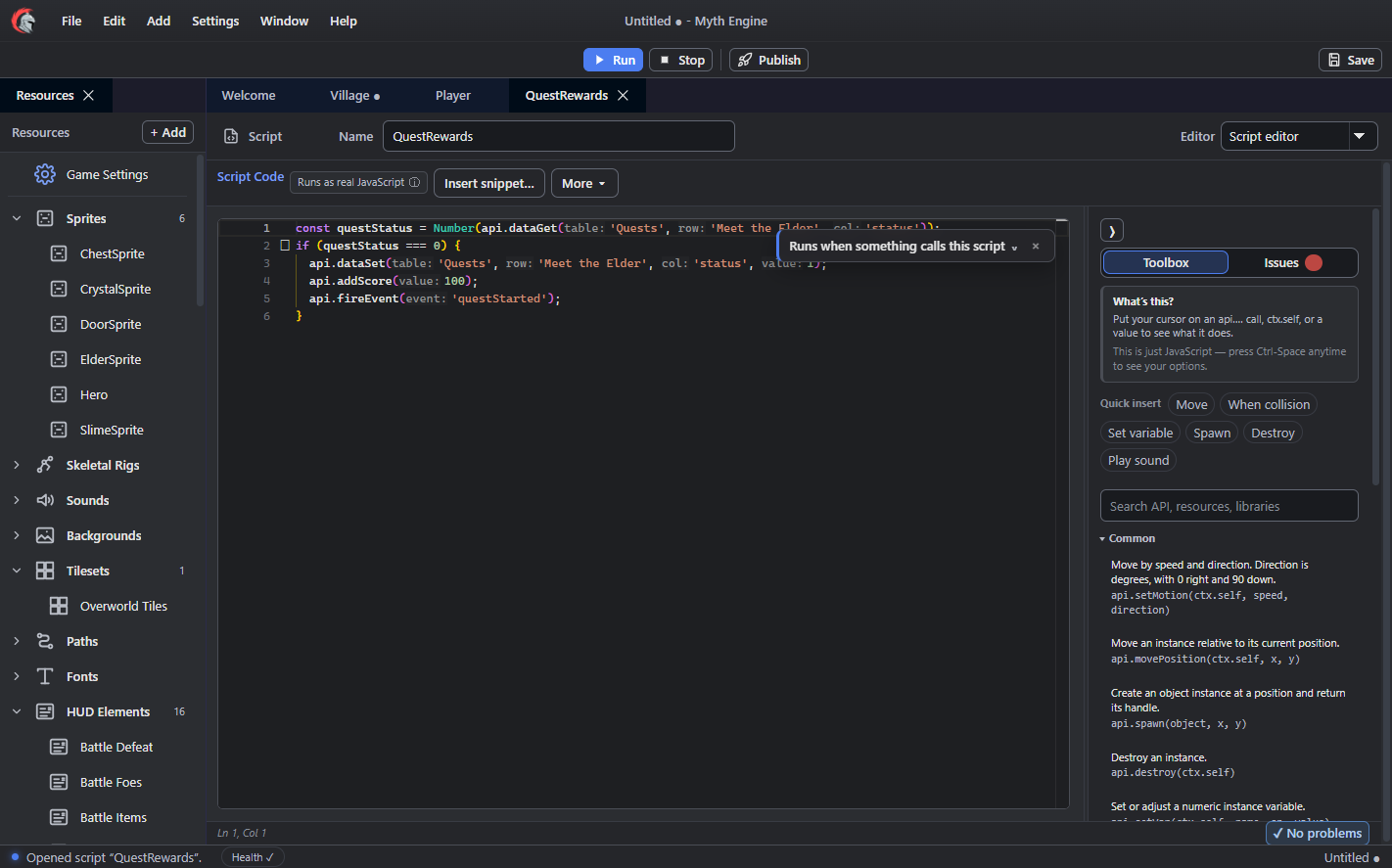The image size is (1392, 868).
Task: Open the File menu
Action: click(x=71, y=21)
